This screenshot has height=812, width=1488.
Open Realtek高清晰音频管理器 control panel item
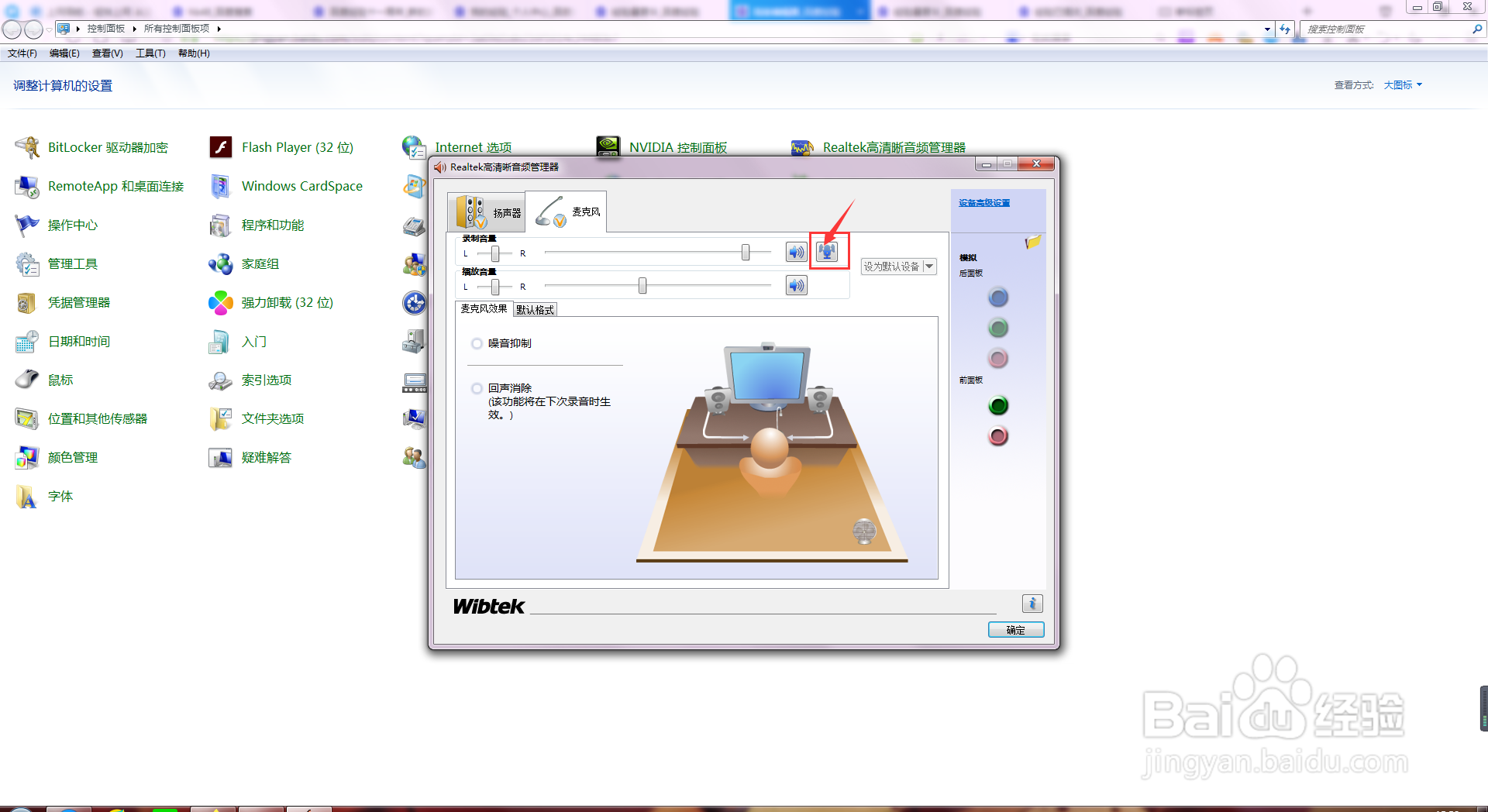878,146
